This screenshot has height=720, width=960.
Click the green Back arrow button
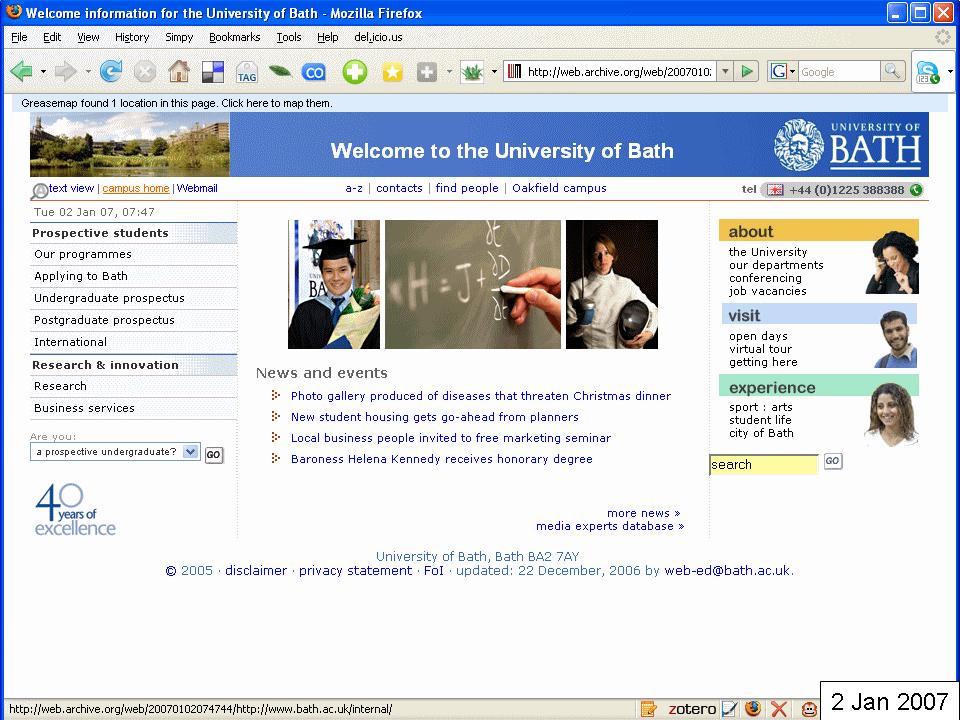coord(22,72)
